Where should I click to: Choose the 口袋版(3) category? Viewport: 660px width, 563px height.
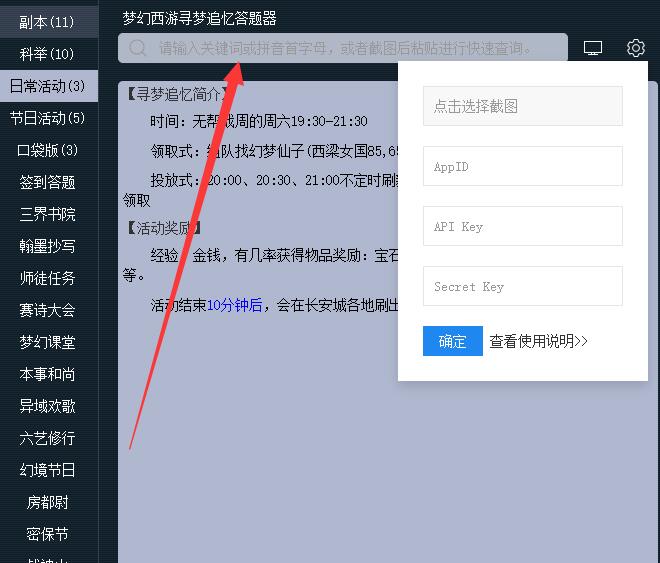47,150
